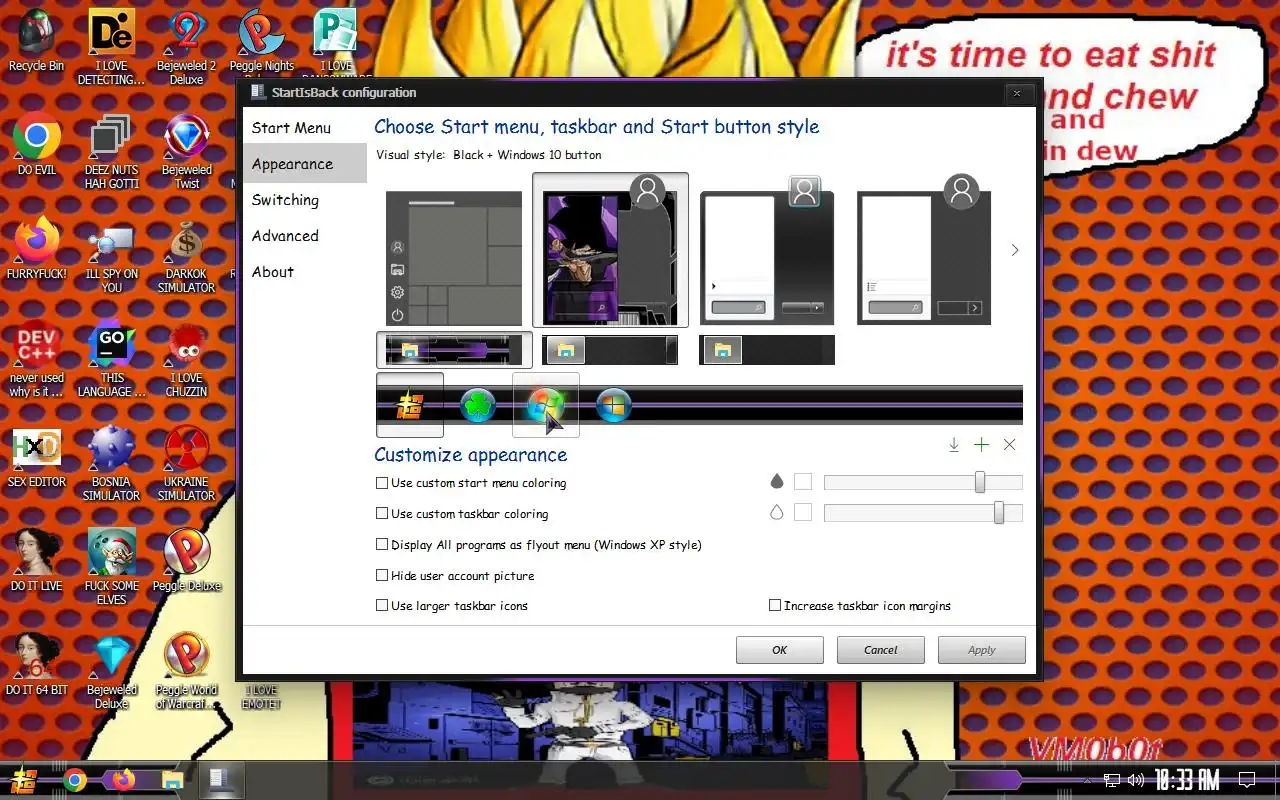The height and width of the screenshot is (800, 1280).
Task: Open the taskbar color swatch
Action: click(803, 513)
